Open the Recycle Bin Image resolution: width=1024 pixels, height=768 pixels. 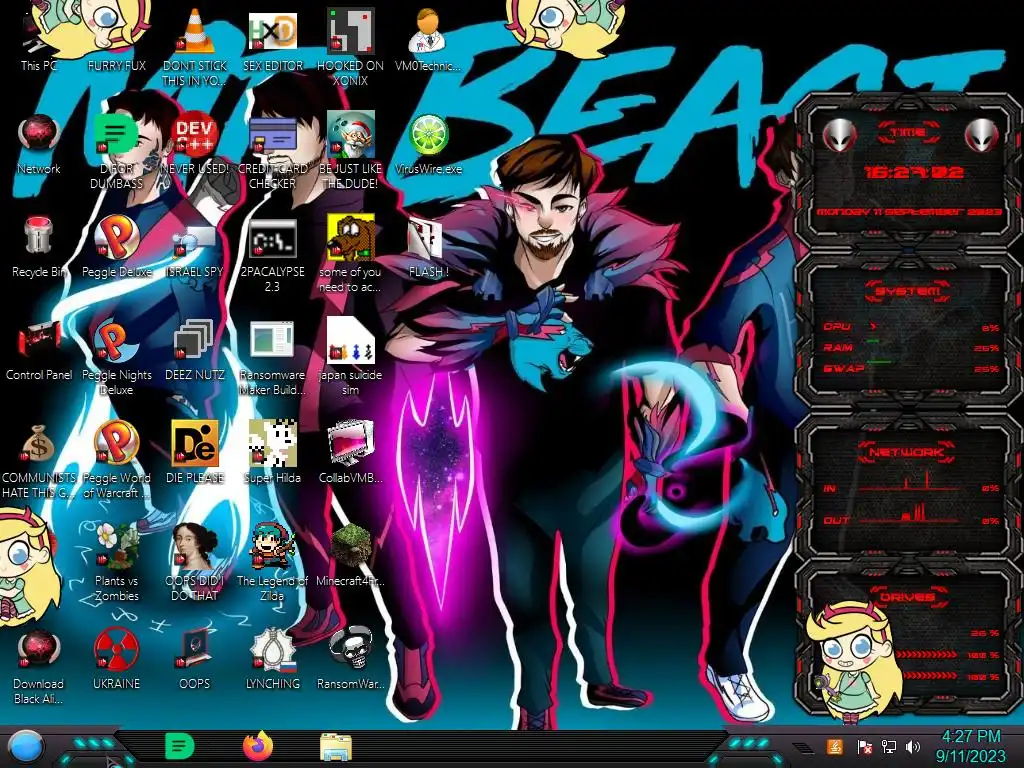tap(39, 247)
